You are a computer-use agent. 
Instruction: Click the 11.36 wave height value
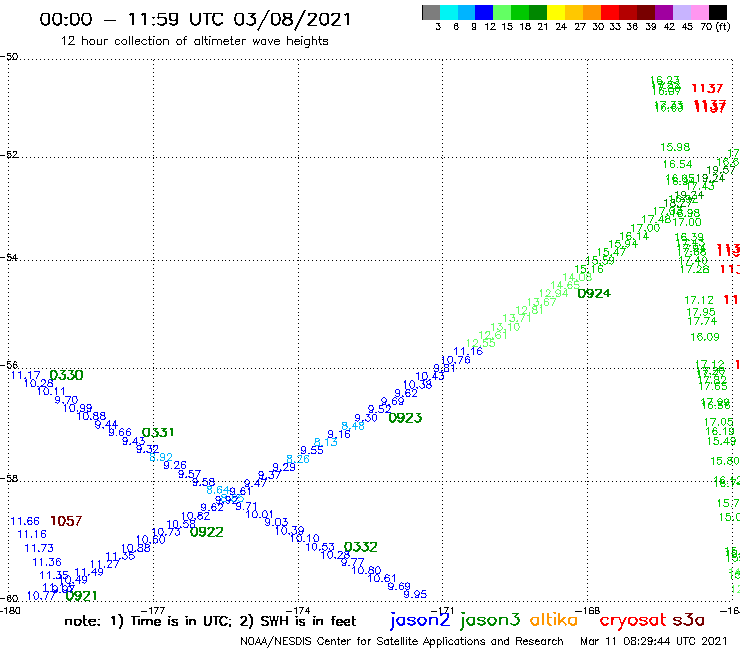pos(47,562)
